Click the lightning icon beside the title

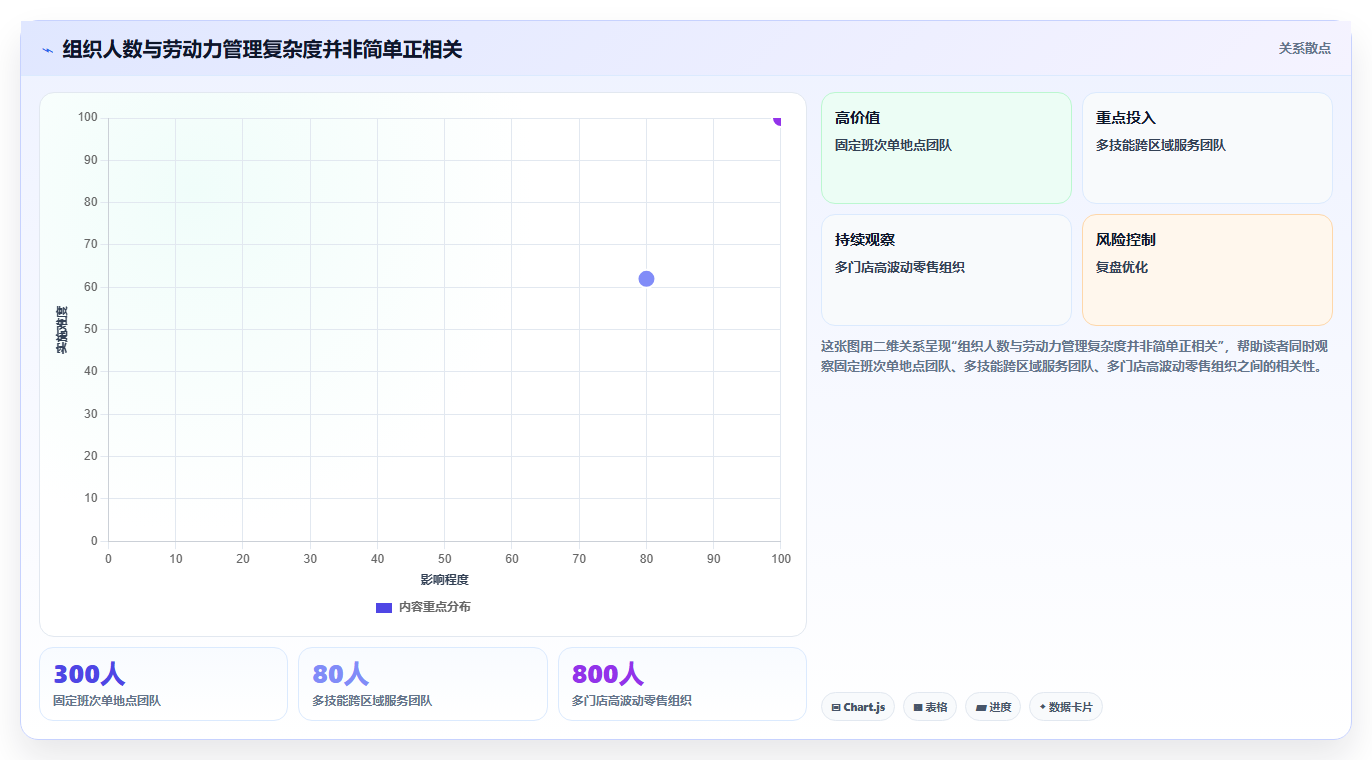click(47, 50)
